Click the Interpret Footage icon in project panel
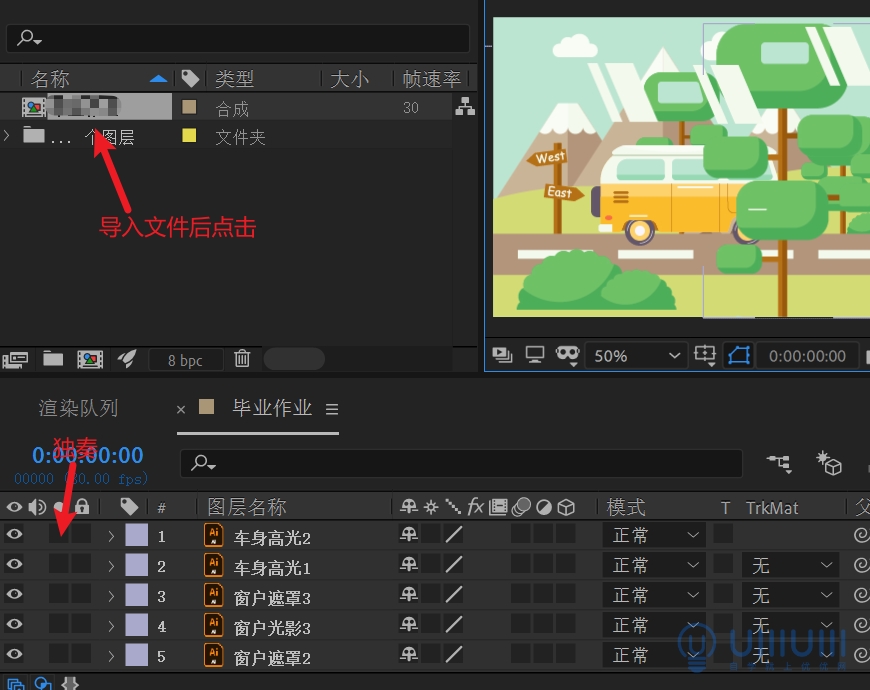 tap(16, 359)
